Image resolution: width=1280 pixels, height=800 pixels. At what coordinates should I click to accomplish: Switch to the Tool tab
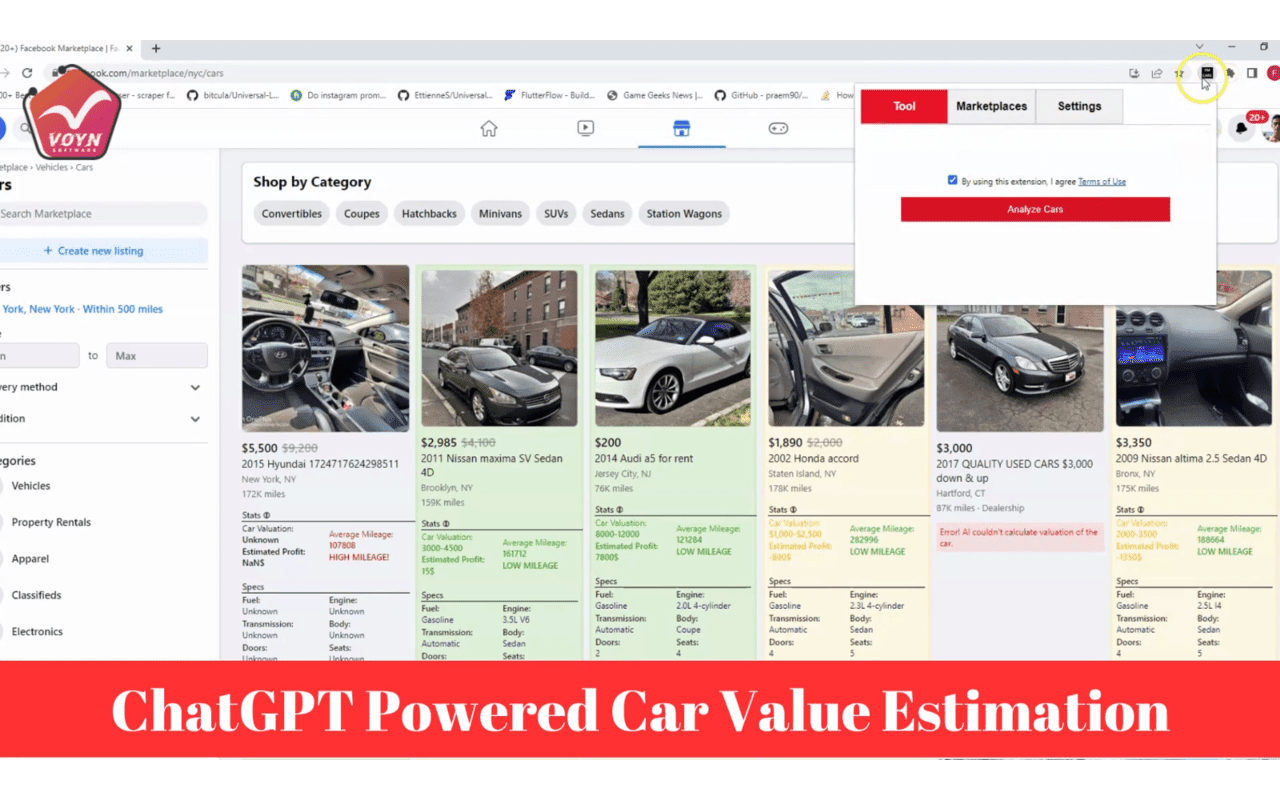coord(904,106)
